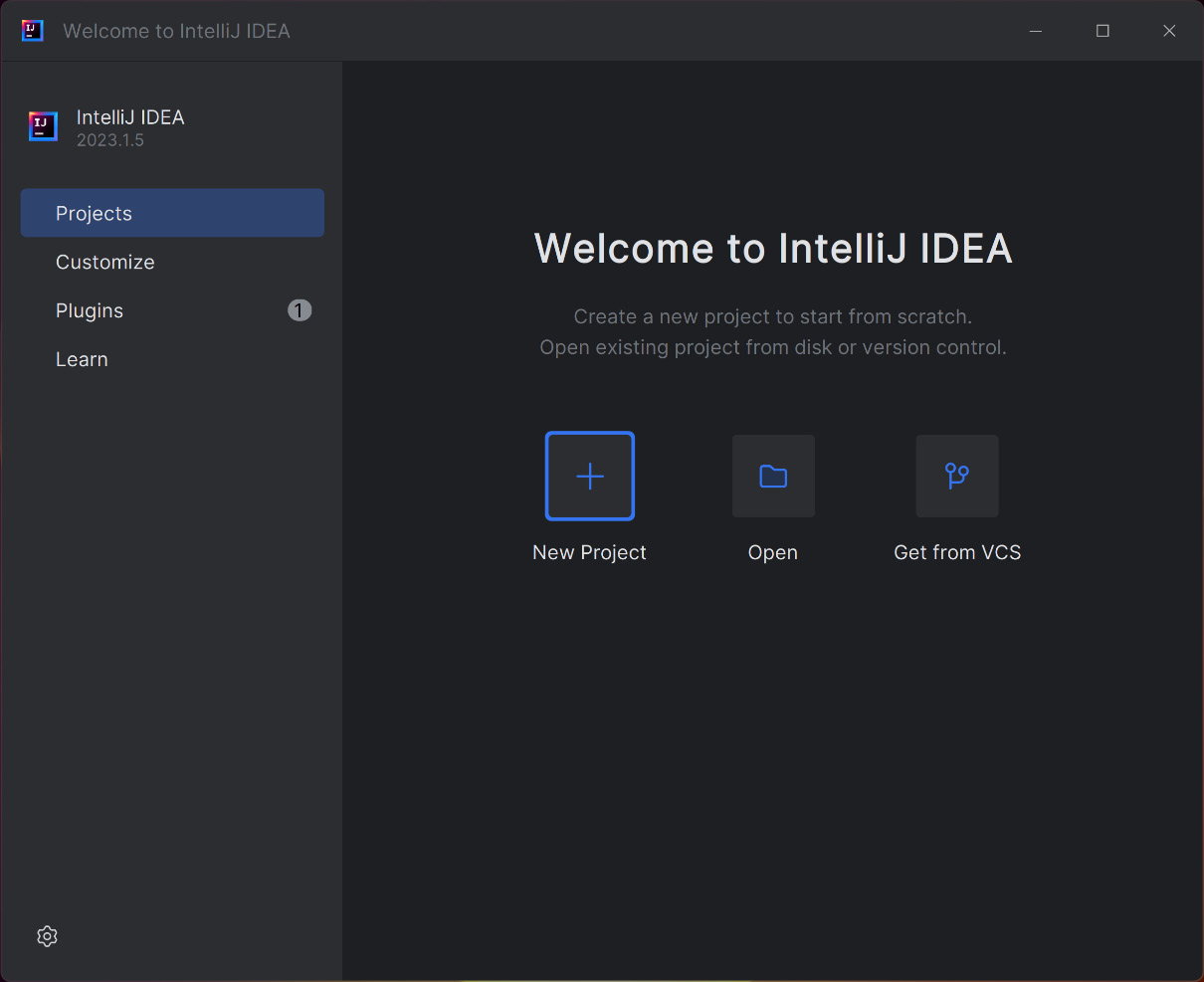Select the Projects tab

click(172, 213)
